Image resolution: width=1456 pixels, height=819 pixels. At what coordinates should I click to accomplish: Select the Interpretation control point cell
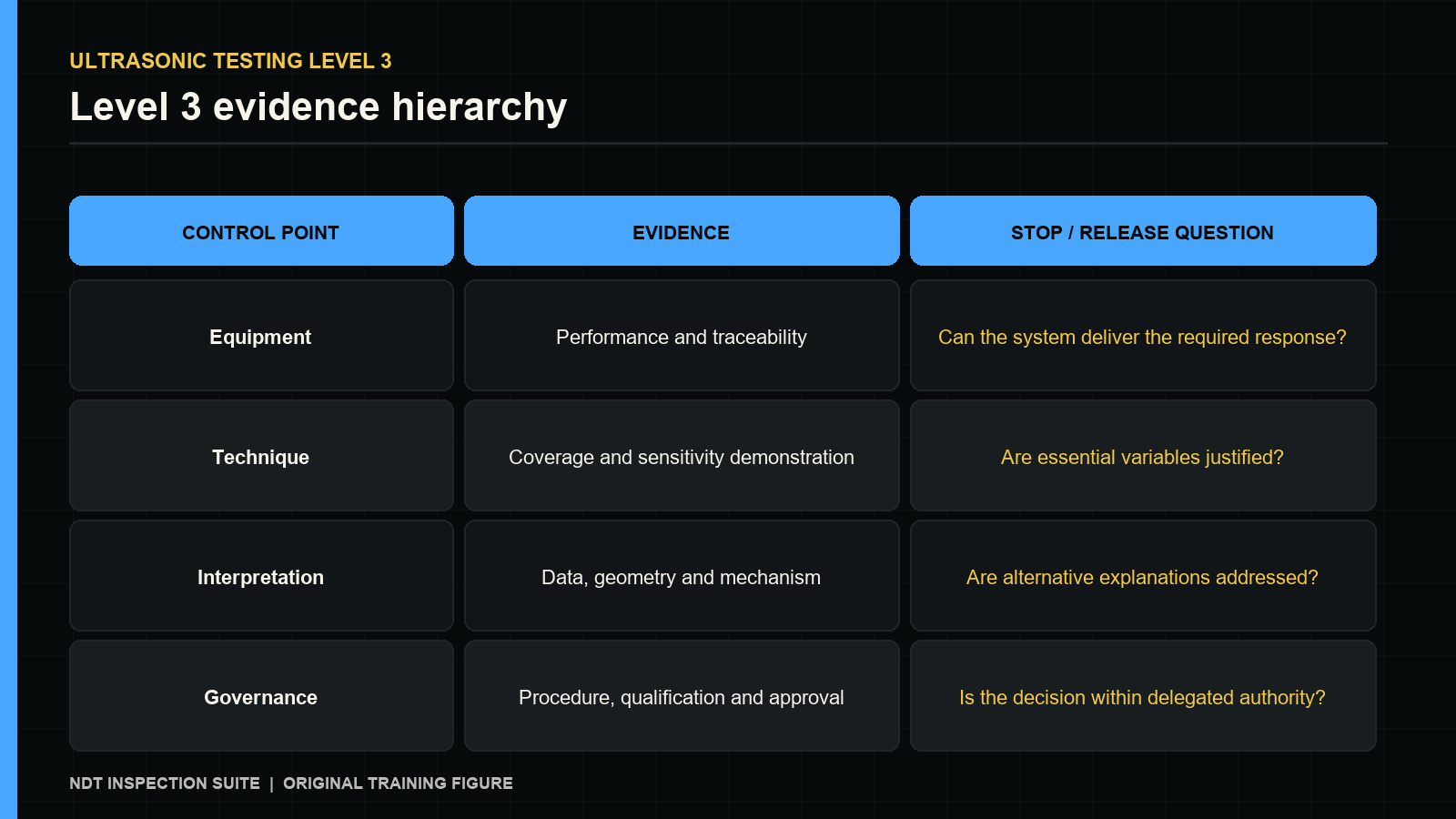pos(261,576)
